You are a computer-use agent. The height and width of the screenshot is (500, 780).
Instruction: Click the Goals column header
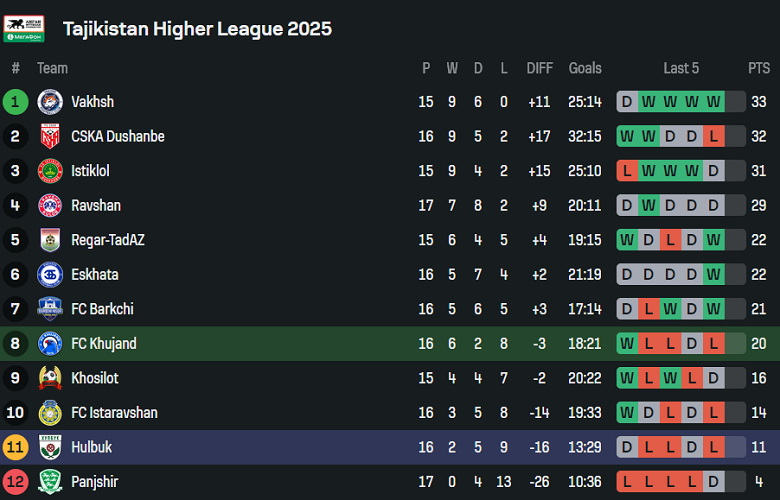click(x=585, y=68)
